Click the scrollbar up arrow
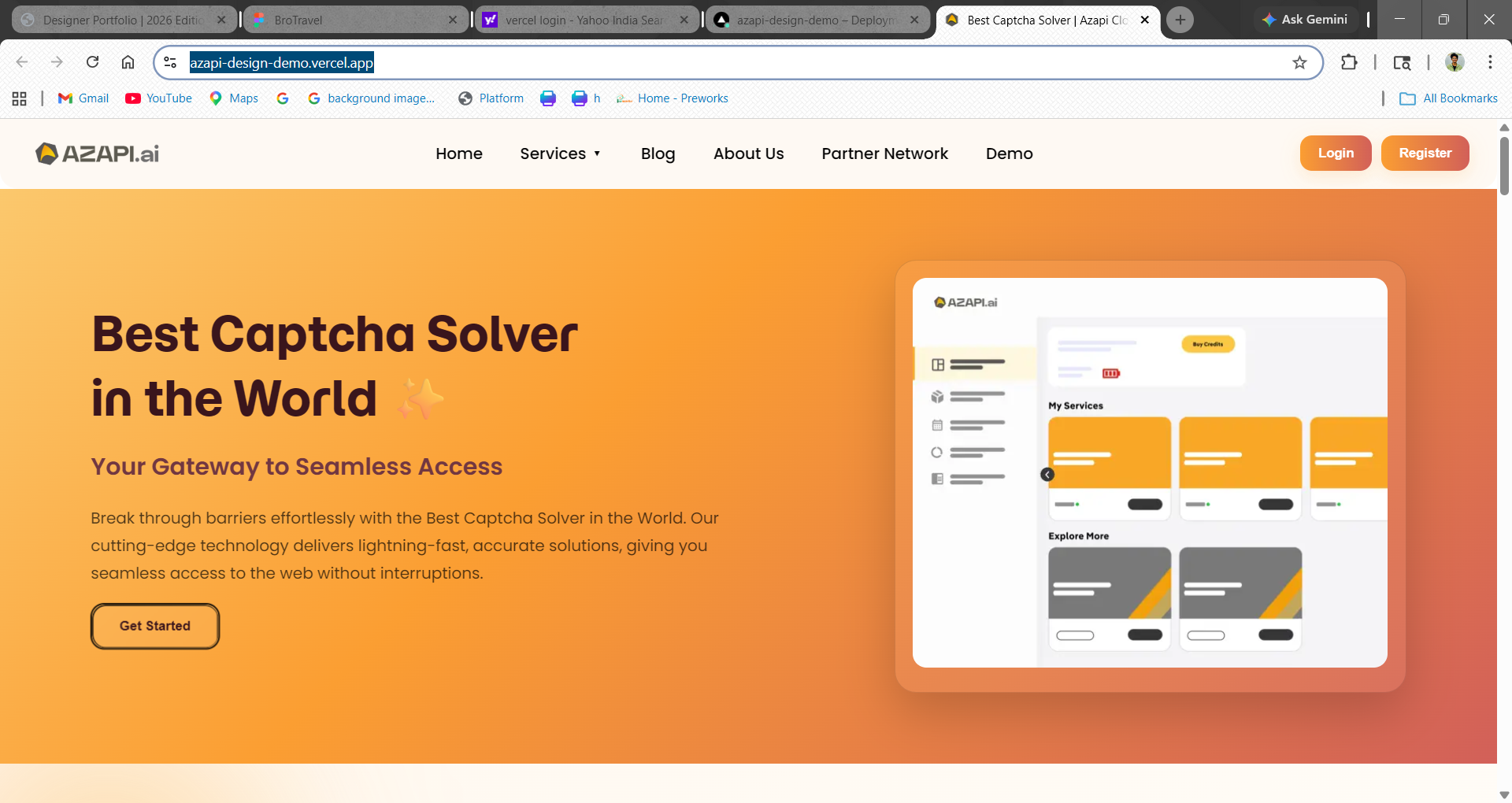The width and height of the screenshot is (1512, 803). point(1504,127)
